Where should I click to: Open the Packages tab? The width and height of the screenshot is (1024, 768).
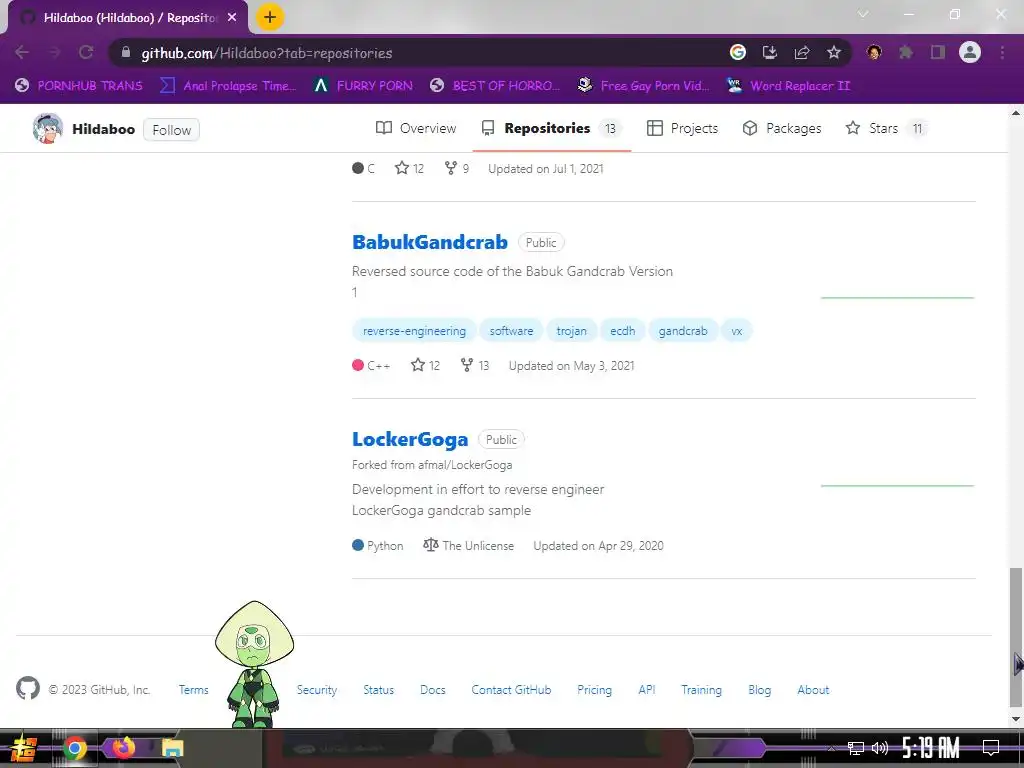point(782,128)
